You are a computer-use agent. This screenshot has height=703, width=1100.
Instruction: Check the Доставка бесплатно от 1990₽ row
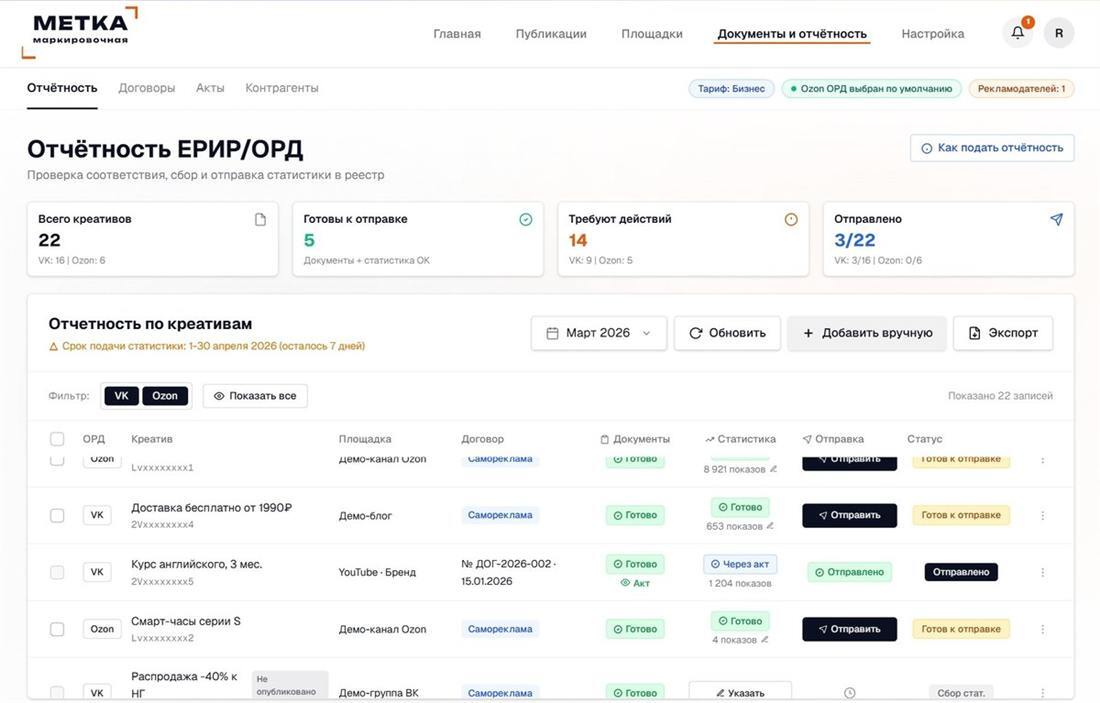(x=57, y=515)
